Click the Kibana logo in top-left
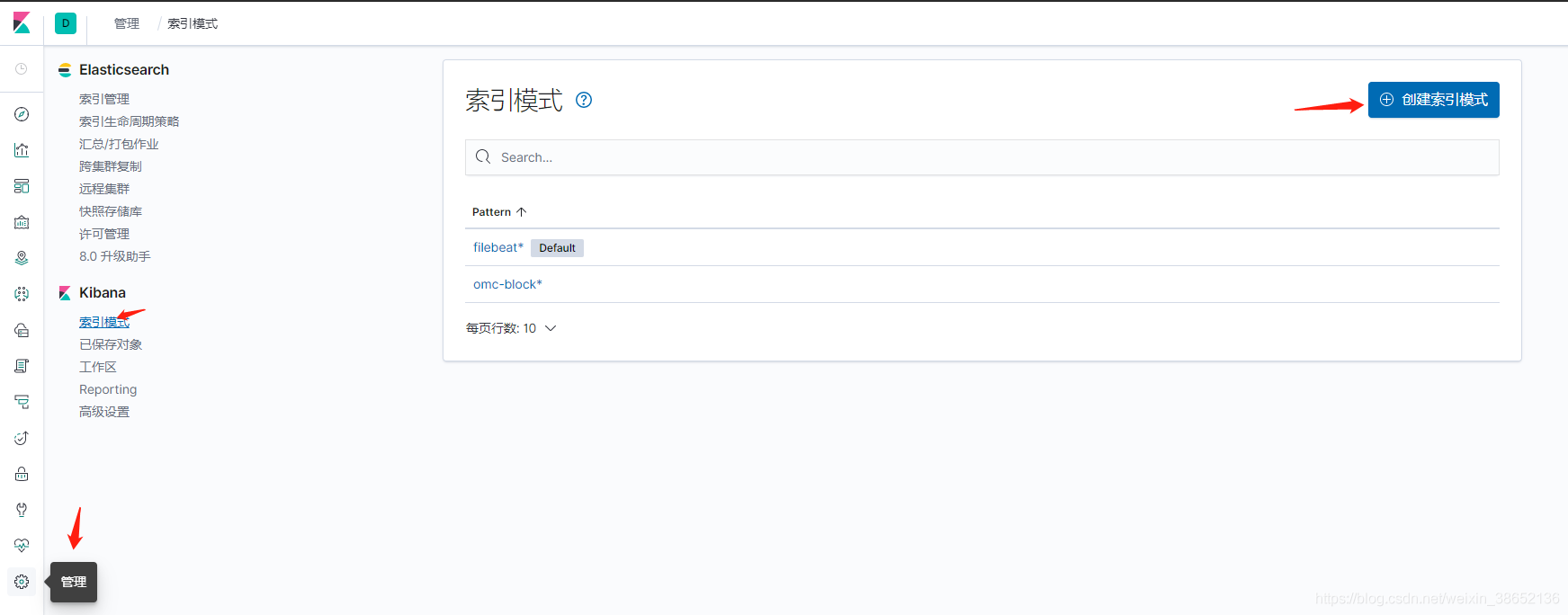This screenshot has width=1568, height=615. 22,23
